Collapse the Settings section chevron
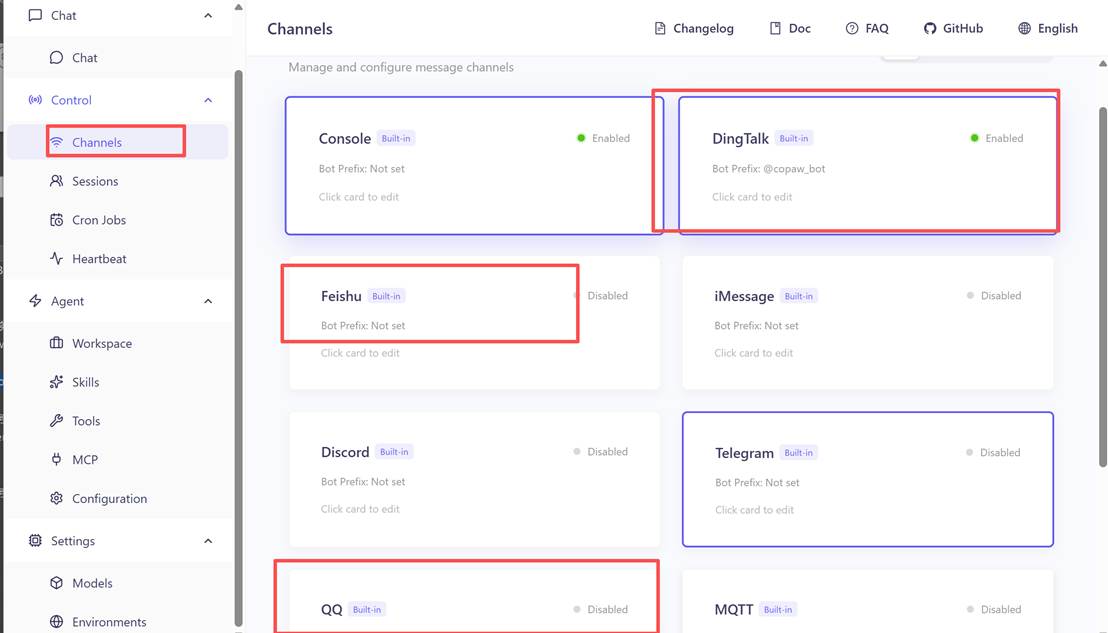 coord(208,541)
